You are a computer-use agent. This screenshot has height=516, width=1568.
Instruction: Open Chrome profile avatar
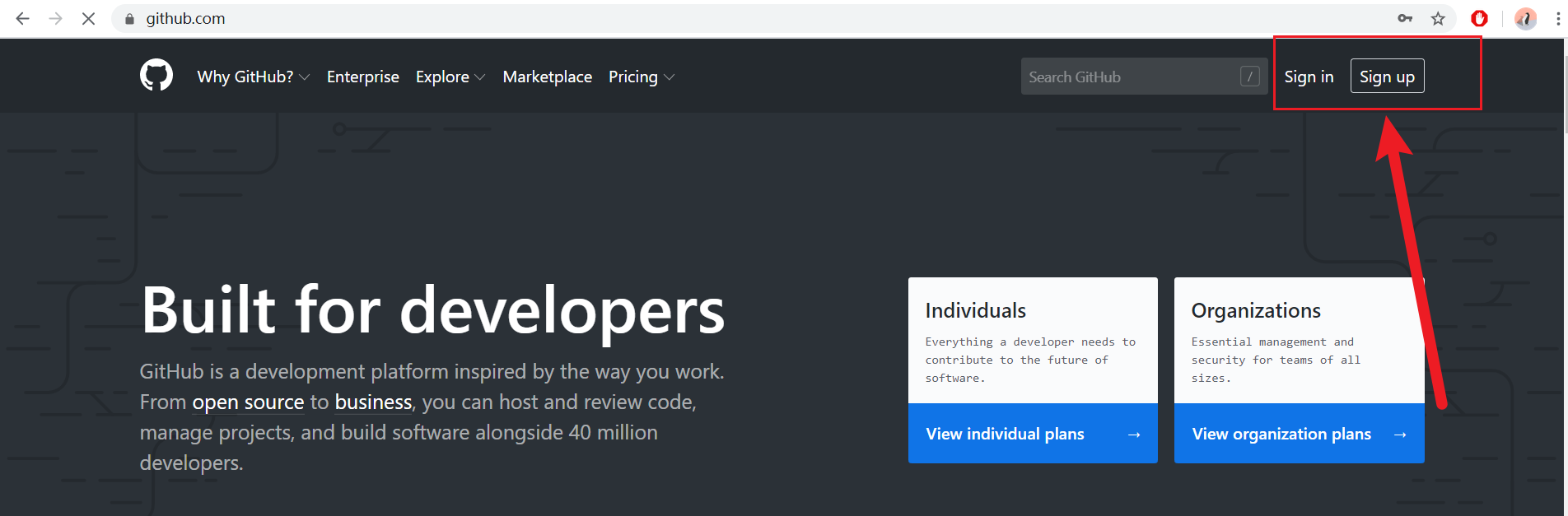click(1525, 18)
